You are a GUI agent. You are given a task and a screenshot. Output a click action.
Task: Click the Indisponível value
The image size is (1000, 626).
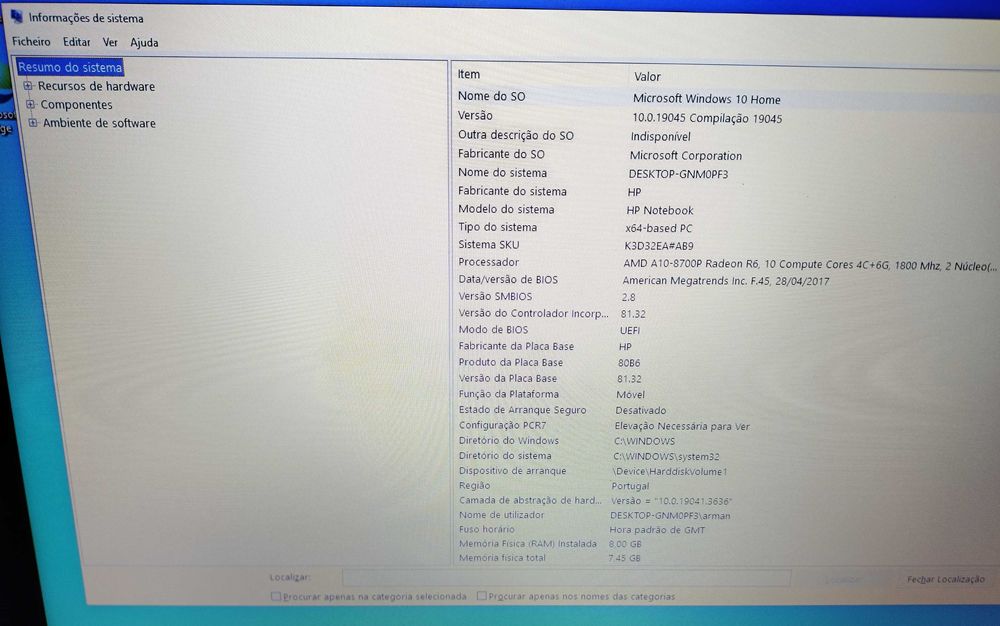pyautogui.click(x=660, y=136)
